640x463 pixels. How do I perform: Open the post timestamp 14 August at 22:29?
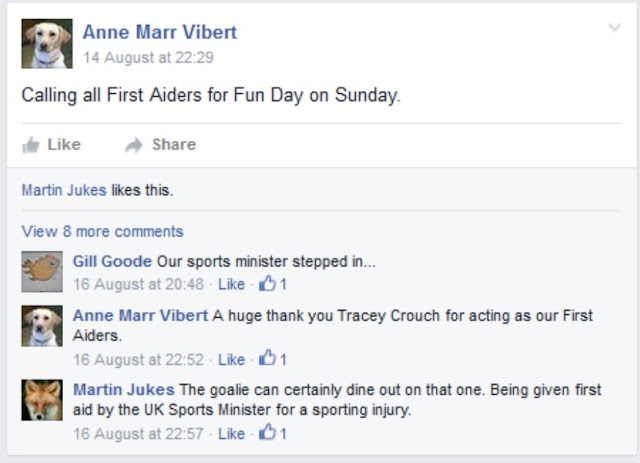tap(149, 58)
